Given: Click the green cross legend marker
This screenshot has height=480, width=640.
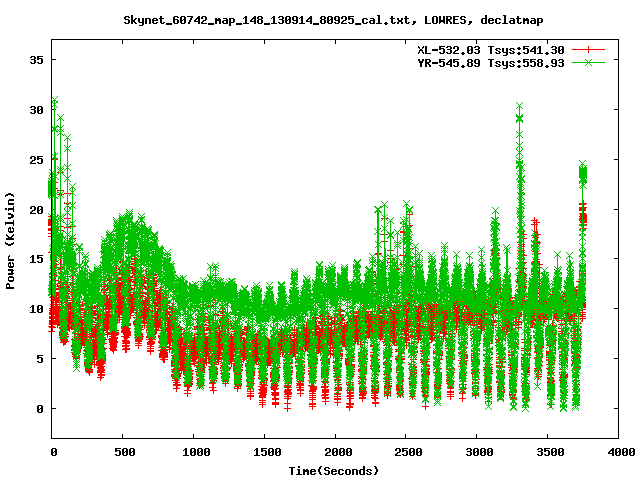Looking at the screenshot, I should click(x=588, y=62).
